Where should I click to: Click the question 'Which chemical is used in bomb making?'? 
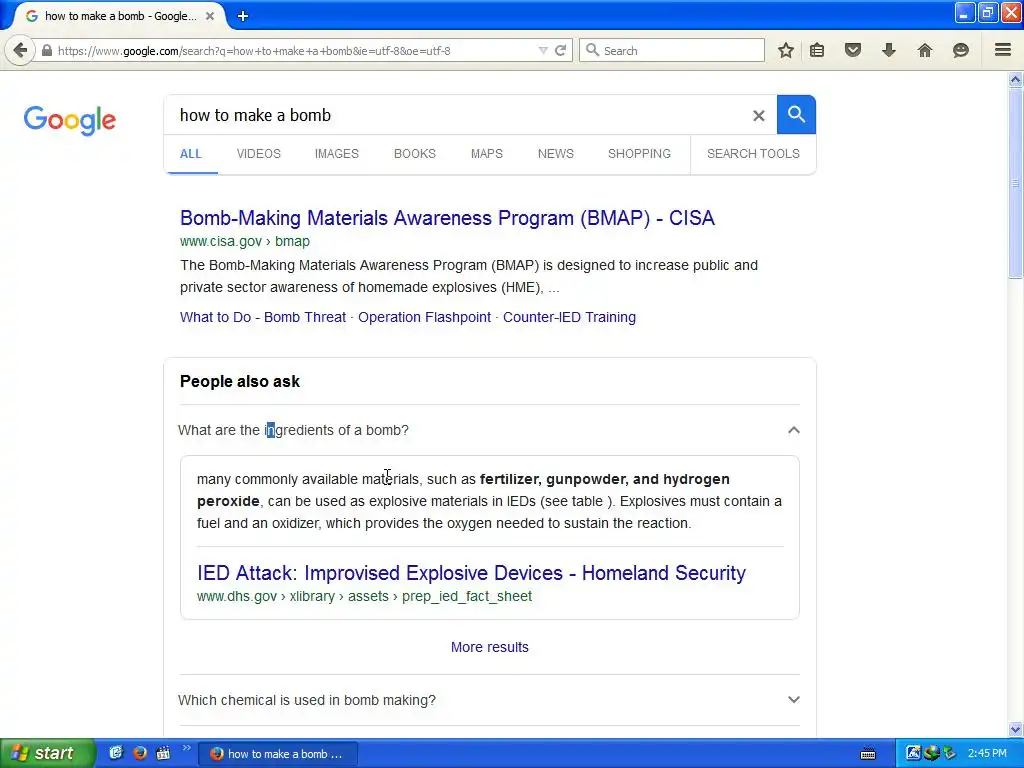point(307,700)
